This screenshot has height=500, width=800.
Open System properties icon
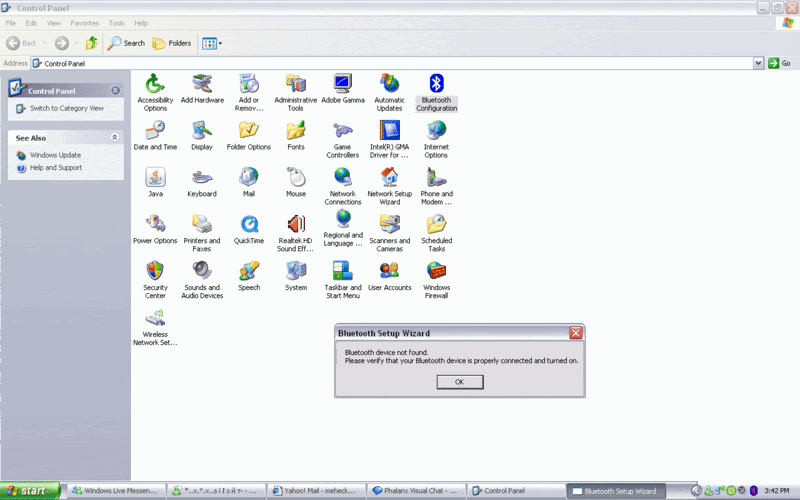point(295,277)
